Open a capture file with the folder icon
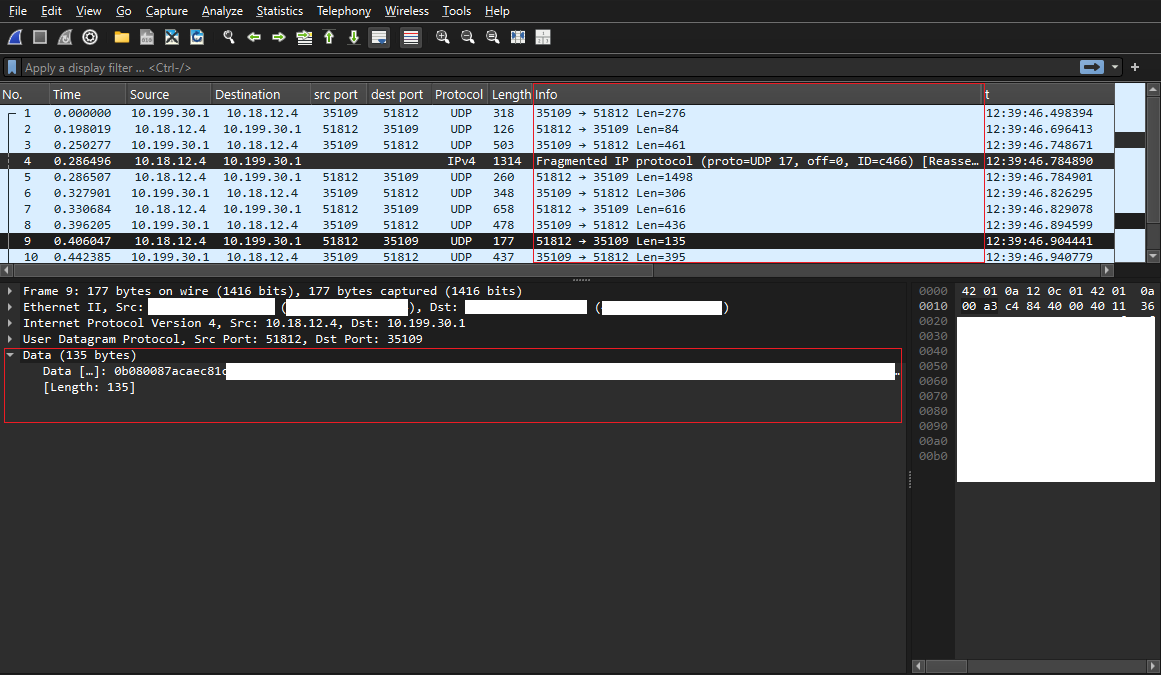 click(122, 37)
